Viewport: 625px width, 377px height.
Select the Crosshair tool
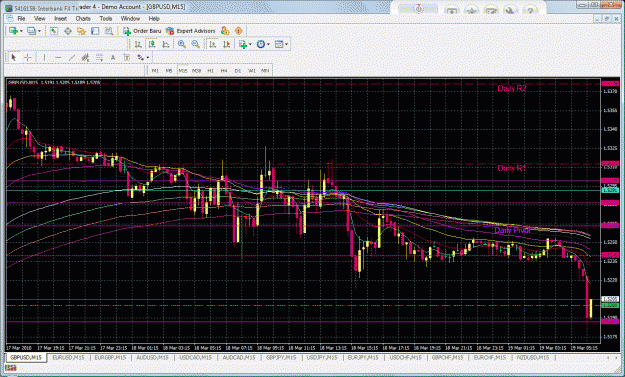(x=28, y=58)
